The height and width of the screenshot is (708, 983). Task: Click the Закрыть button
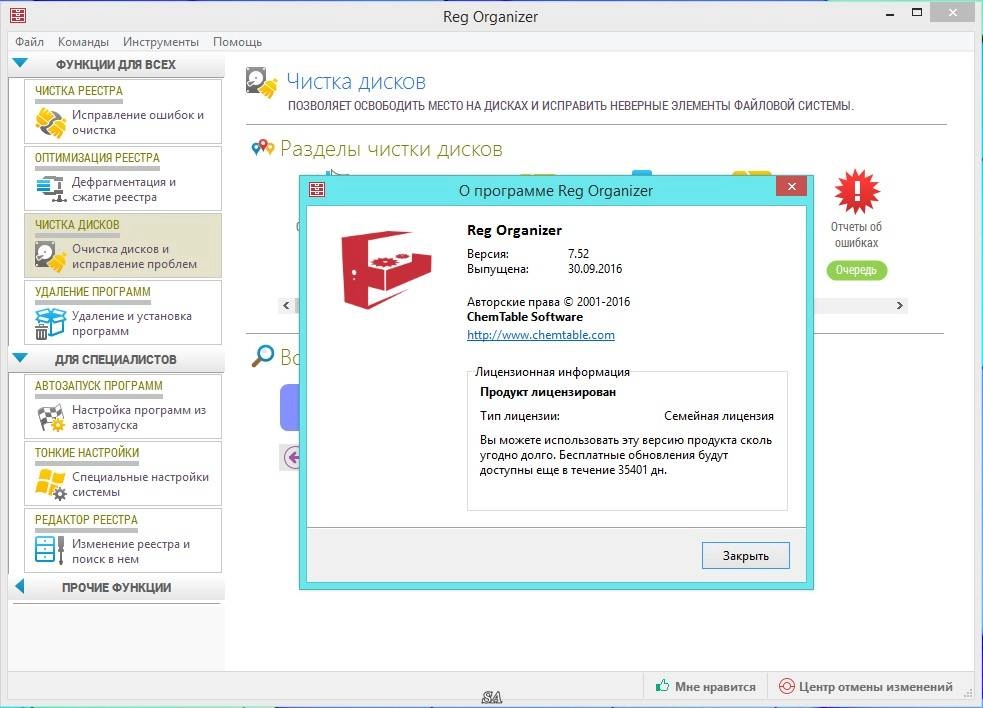745,556
